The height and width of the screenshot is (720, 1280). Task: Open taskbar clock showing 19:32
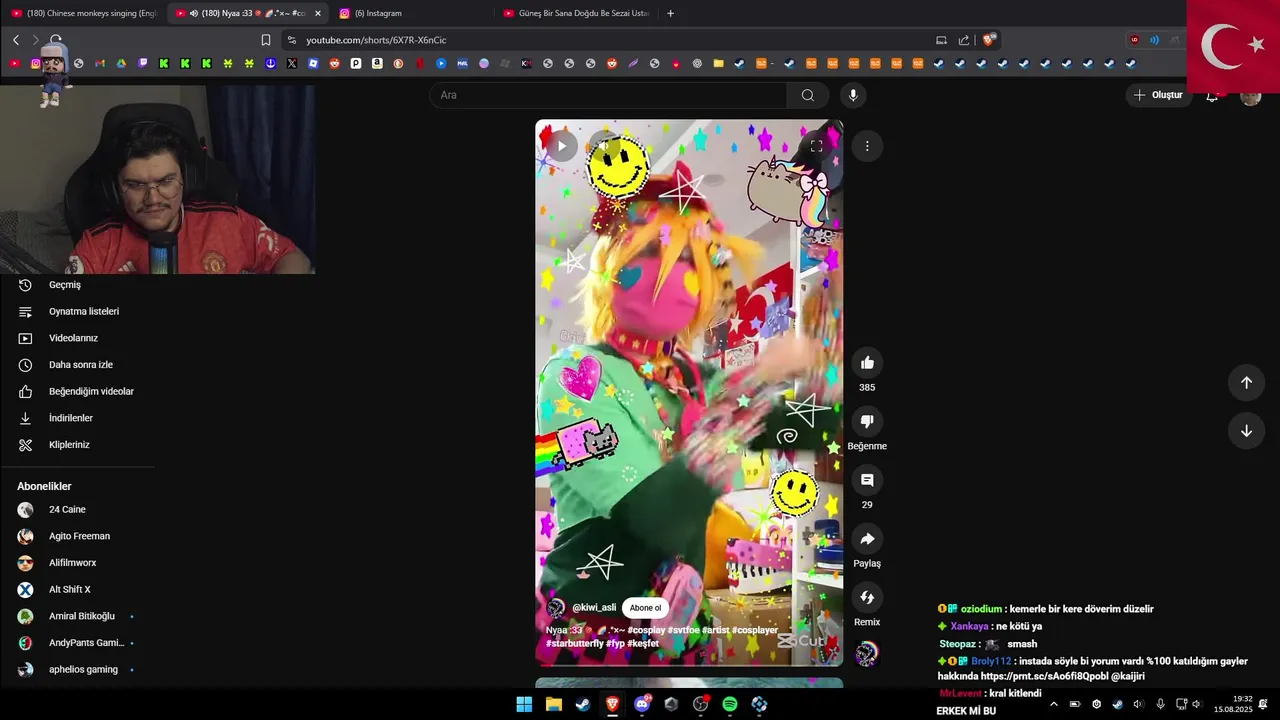tap(1233, 704)
